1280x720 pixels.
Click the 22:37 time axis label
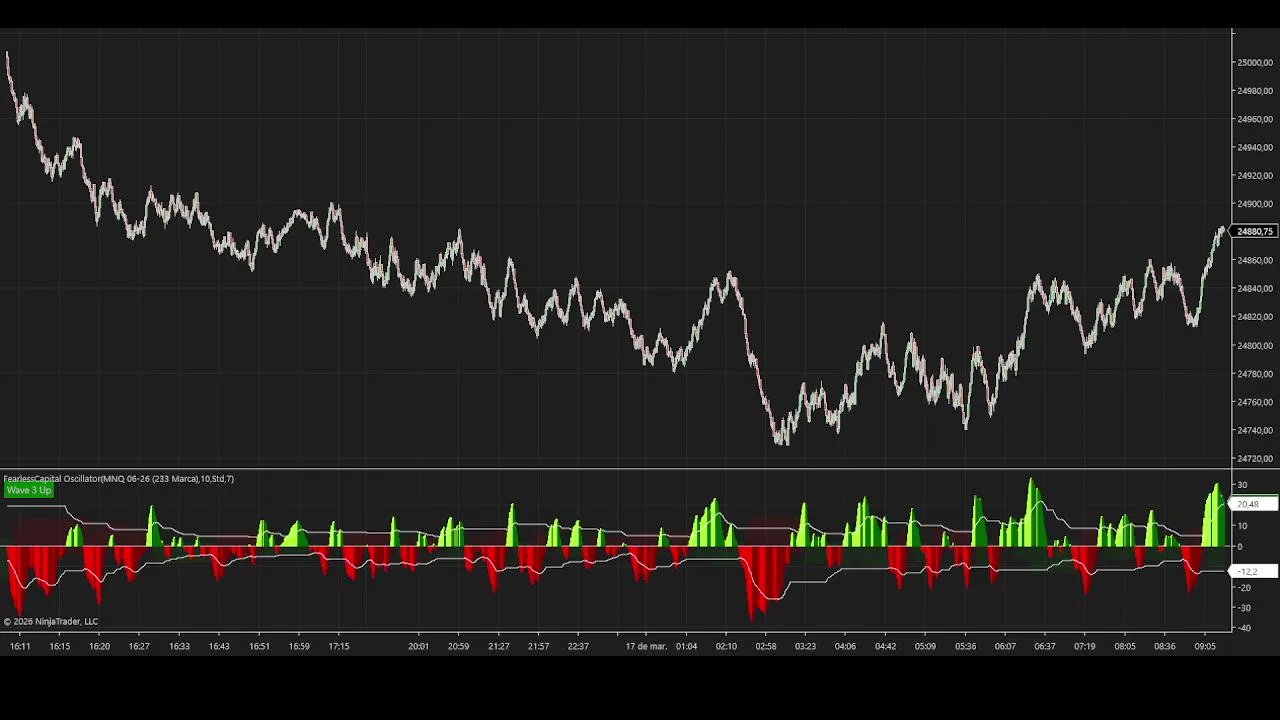(x=578, y=647)
